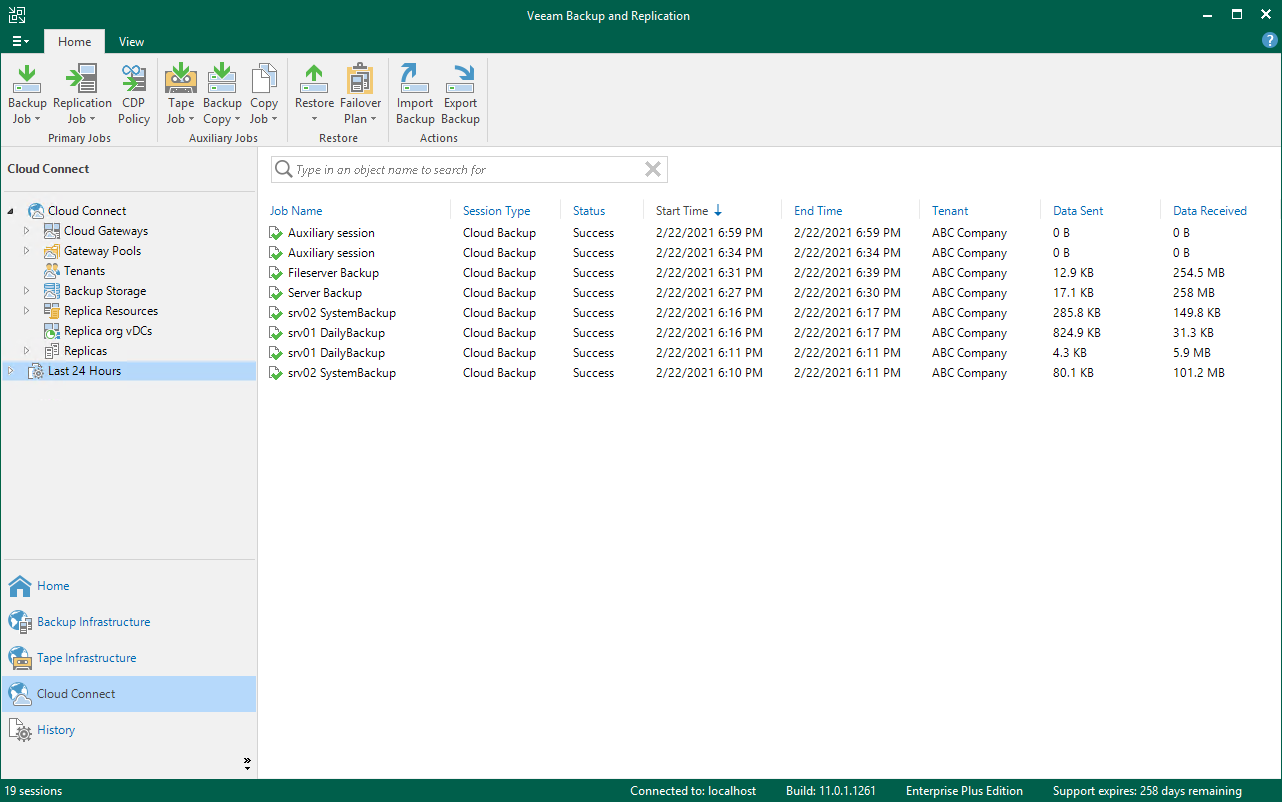This screenshot has width=1282, height=802.
Task: Select Backup Storage in the tree
Action: (105, 291)
